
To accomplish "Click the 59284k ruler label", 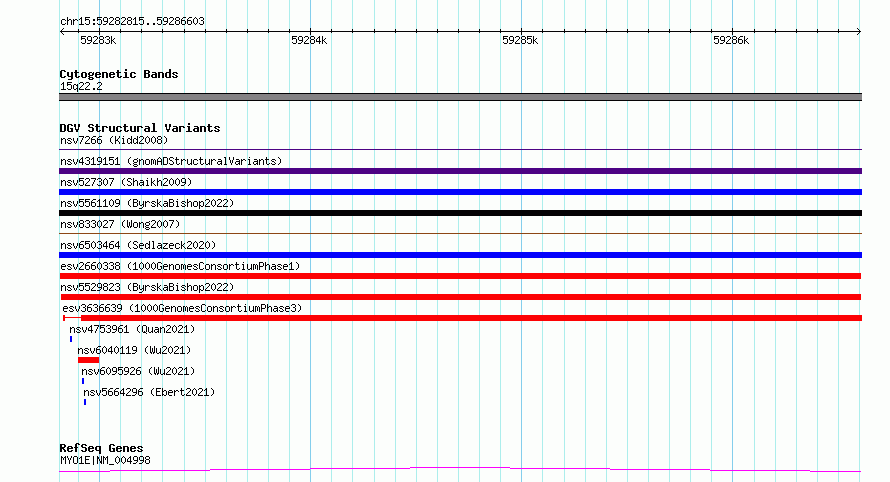I will pos(309,40).
